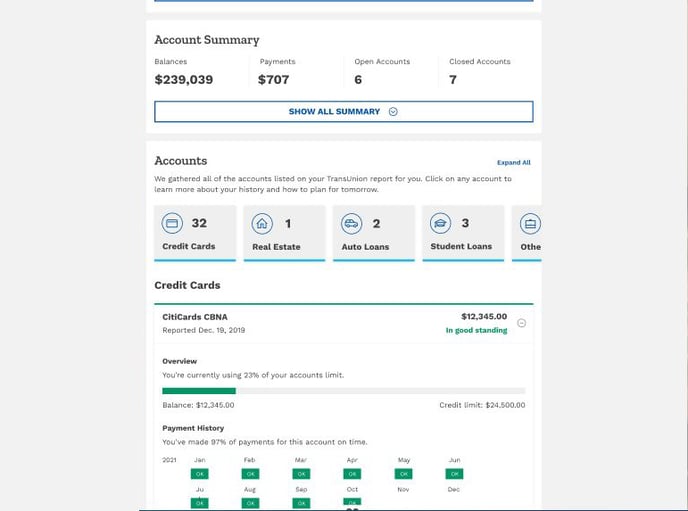Open the Auto Loans category
This screenshot has height=511, width=688.
pyautogui.click(x=374, y=233)
